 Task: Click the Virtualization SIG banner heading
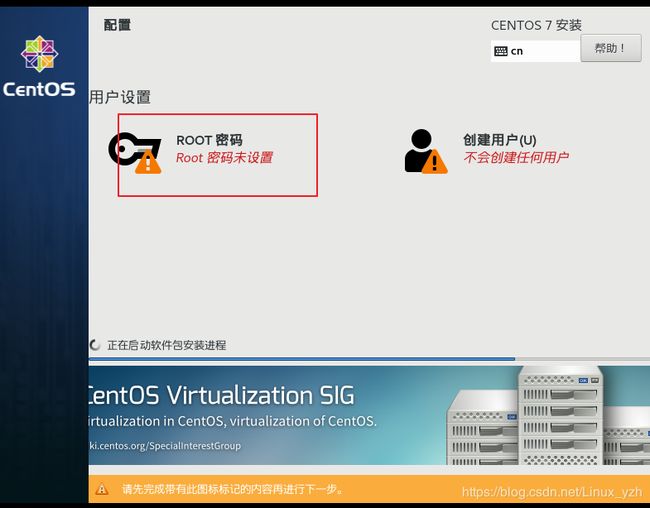222,395
